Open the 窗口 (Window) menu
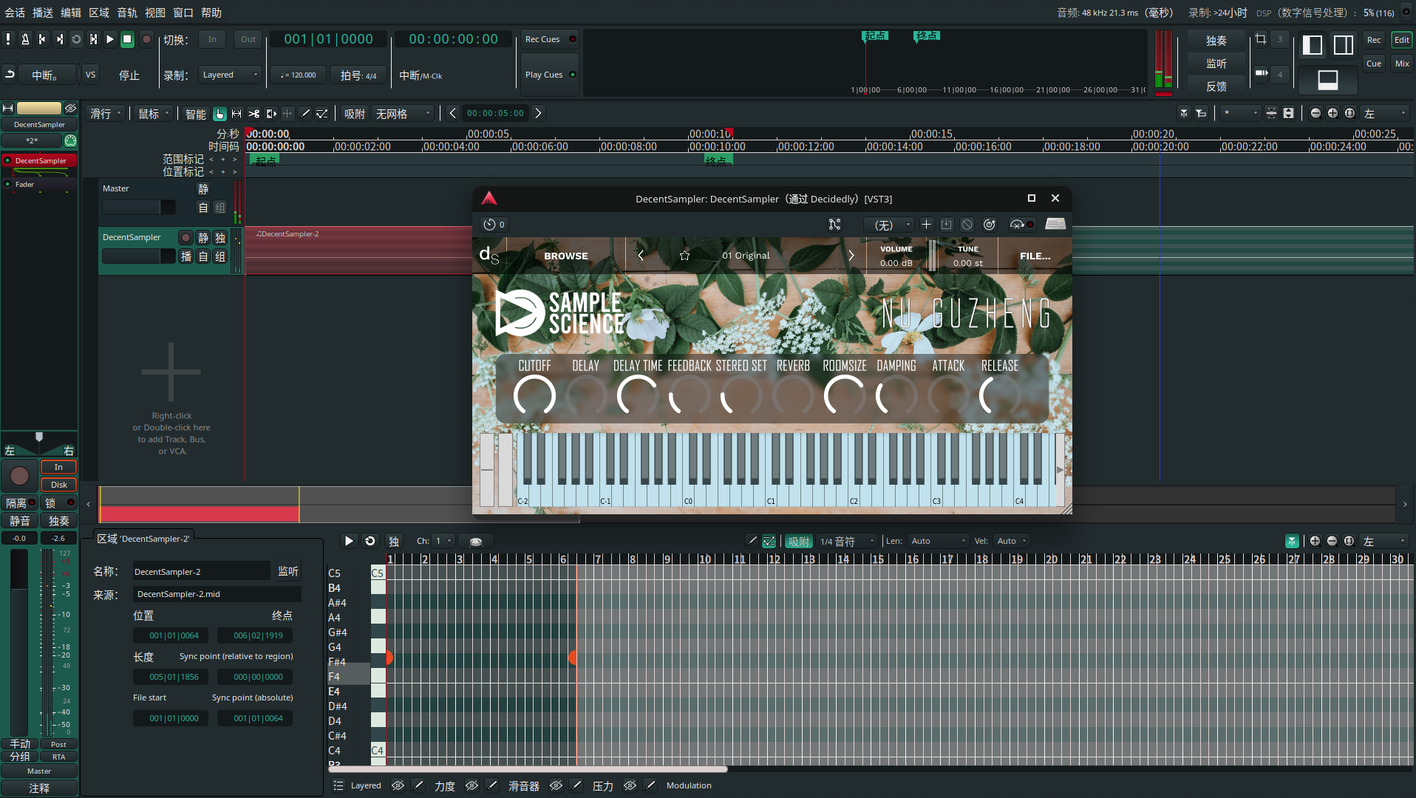1416x798 pixels. [x=183, y=13]
